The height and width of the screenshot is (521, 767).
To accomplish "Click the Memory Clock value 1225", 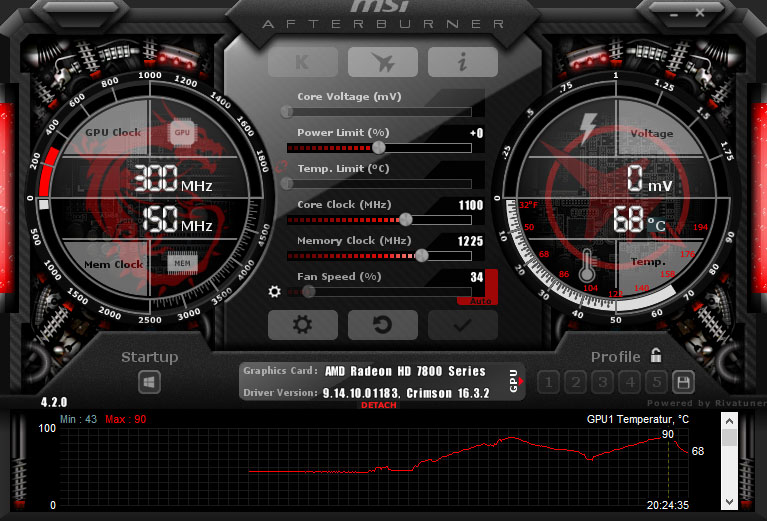I will coord(470,241).
